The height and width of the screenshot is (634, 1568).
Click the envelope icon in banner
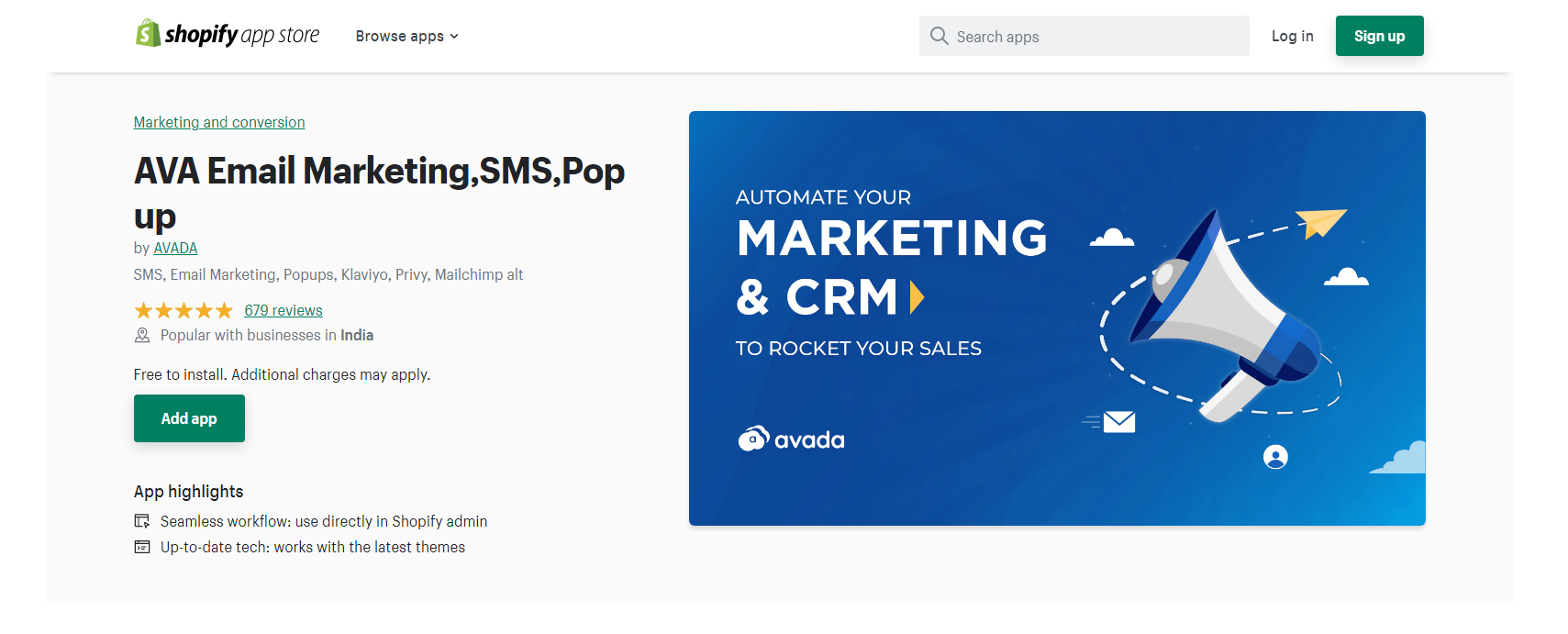click(x=1118, y=422)
